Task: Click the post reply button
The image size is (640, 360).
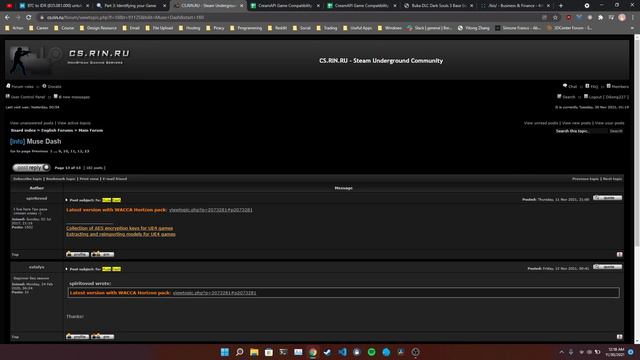Action: (x=31, y=167)
